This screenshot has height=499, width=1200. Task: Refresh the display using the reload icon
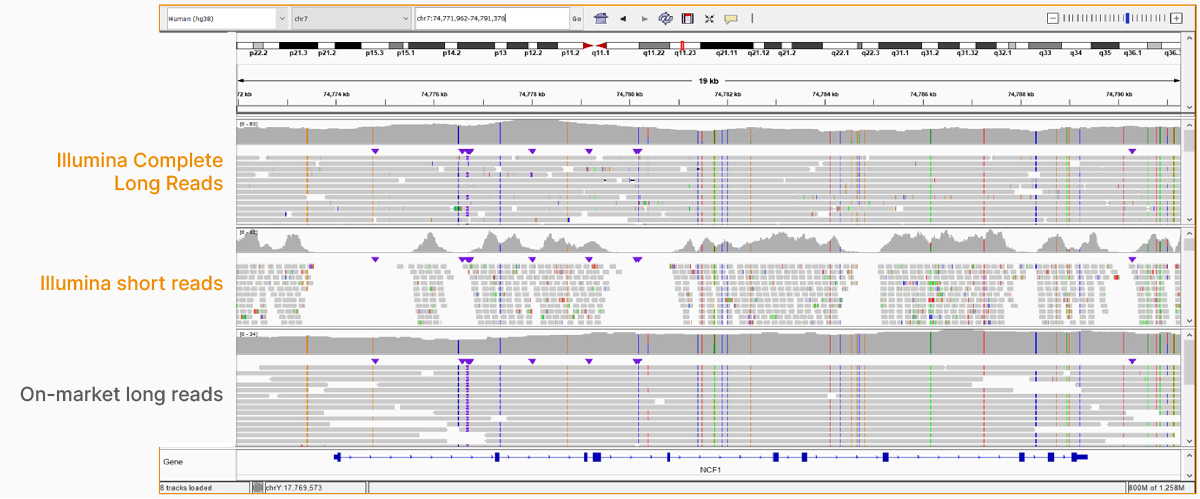666,18
